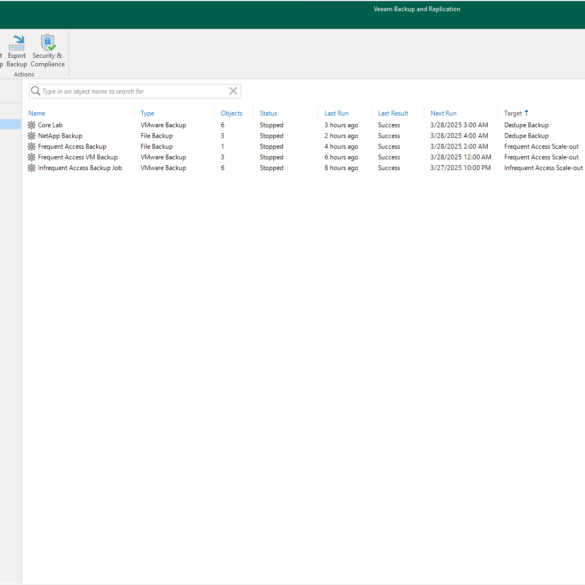Viewport: 585px width, 585px height.
Task: Sort by the Type column header
Action: [x=147, y=113]
